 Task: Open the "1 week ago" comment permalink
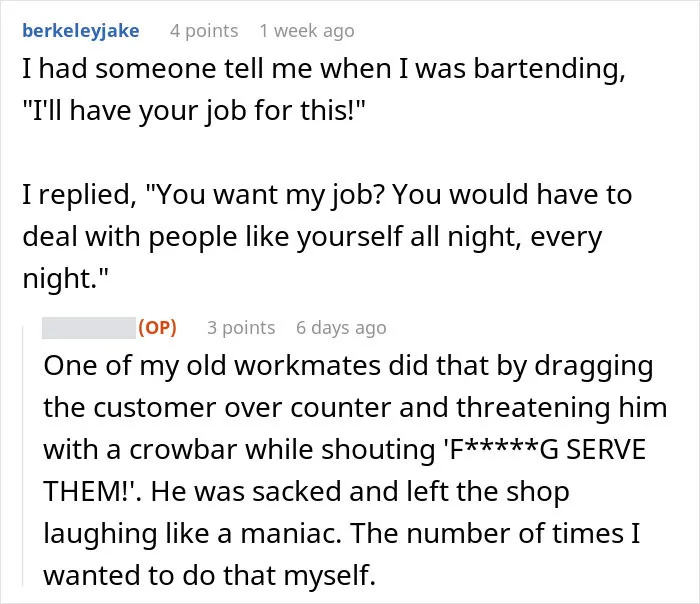pyautogui.click(x=307, y=31)
